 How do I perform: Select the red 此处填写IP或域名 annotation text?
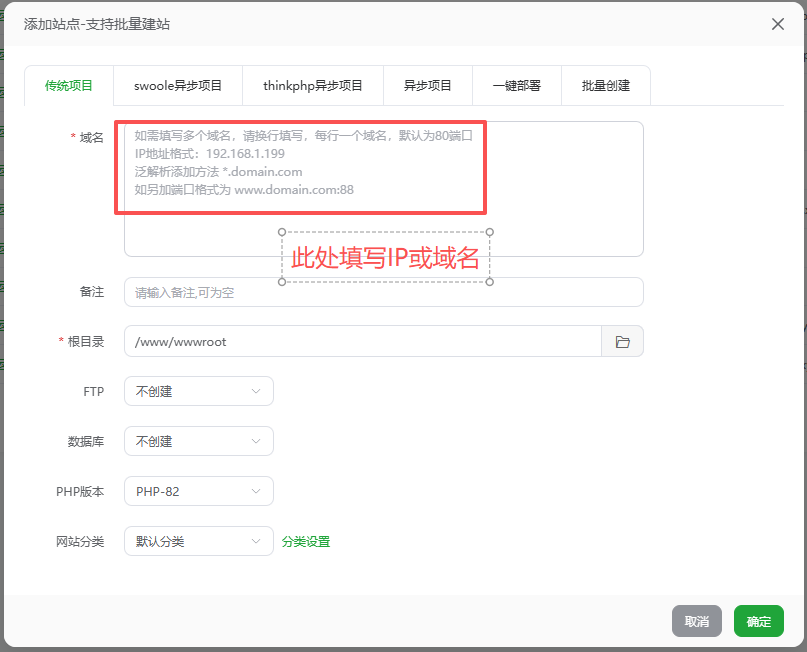(385, 258)
